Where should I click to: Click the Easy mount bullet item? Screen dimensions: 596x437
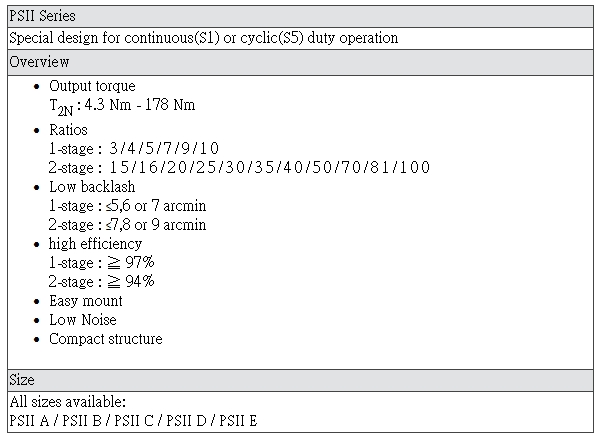[x=86, y=301]
